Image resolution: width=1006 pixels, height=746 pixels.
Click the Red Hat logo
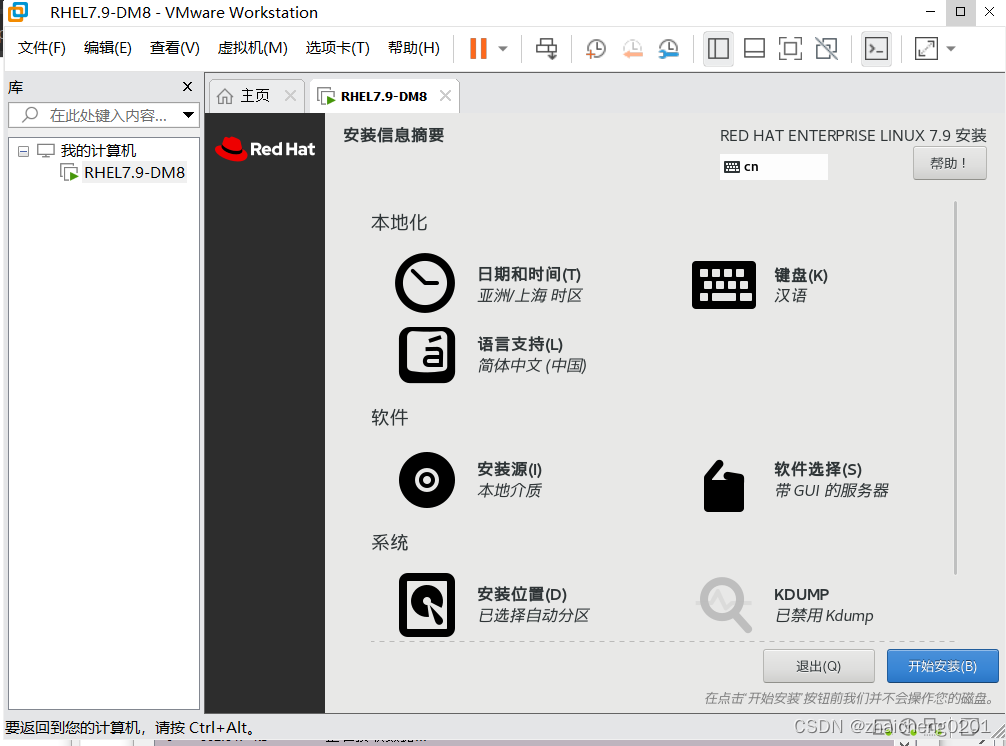(x=265, y=149)
